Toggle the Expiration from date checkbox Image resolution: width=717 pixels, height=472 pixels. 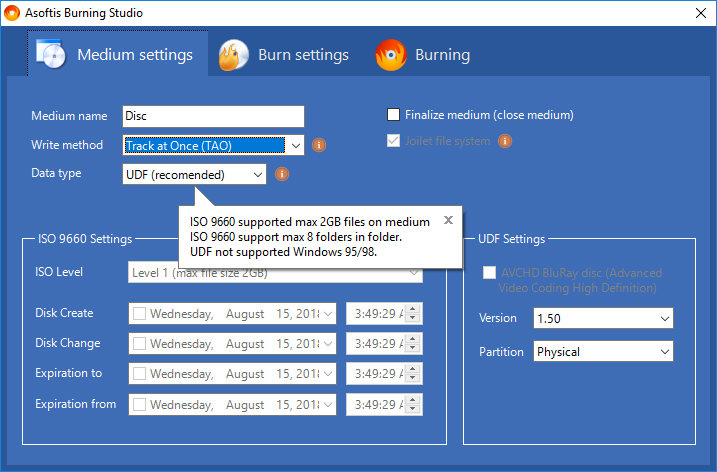tap(140, 405)
